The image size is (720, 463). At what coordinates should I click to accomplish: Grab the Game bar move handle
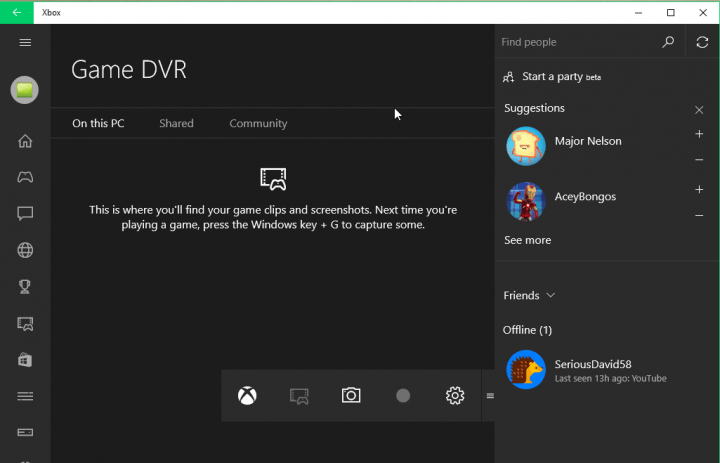[x=489, y=396]
